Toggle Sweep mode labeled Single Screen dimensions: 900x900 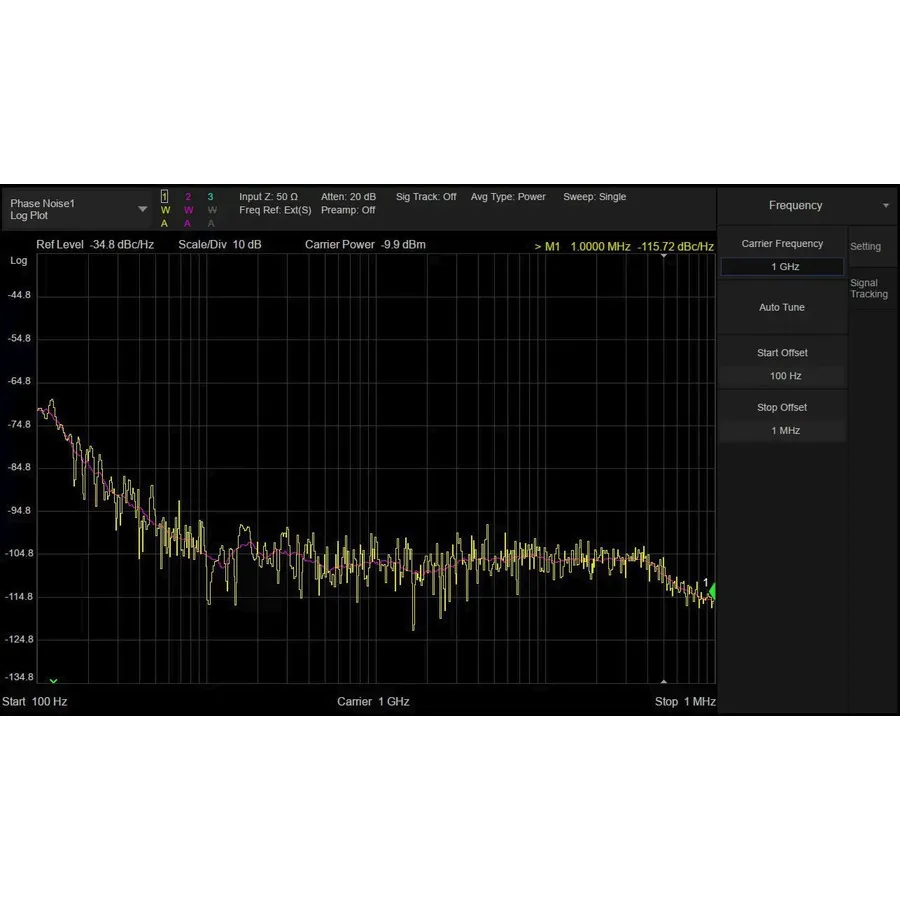coord(594,197)
